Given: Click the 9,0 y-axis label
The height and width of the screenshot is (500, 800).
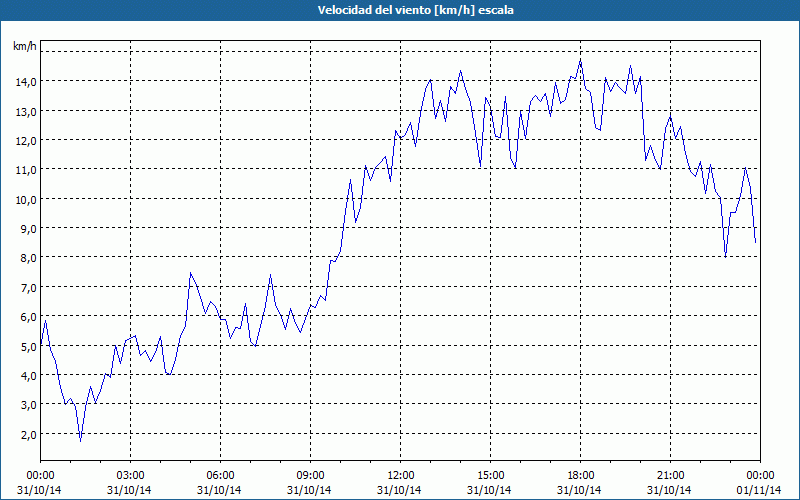Looking at the screenshot, I should tap(28, 229).
